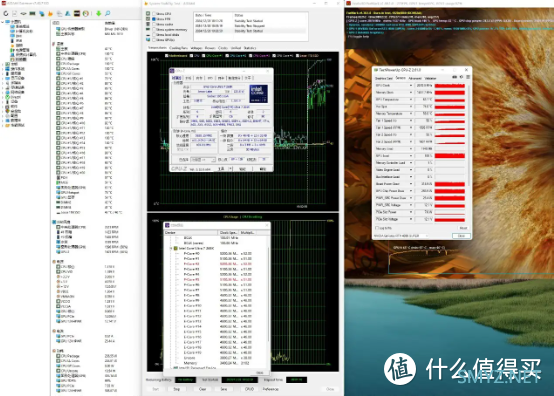Open the GPU selection dropdown in GPU-Z
The image size is (554, 396).
click(401, 236)
